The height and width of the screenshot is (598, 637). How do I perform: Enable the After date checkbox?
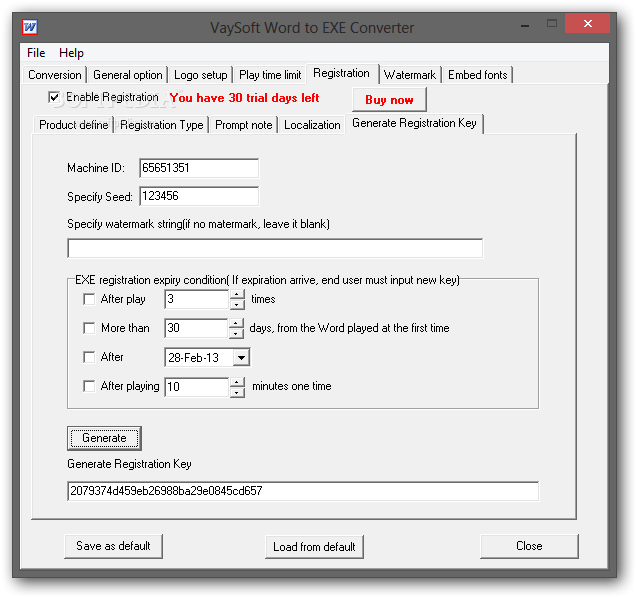[x=89, y=357]
